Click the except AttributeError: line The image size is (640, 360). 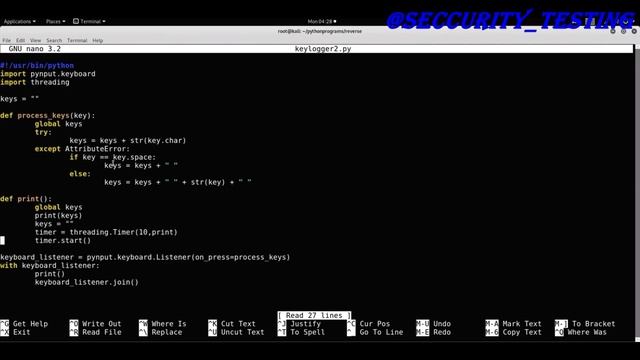82,149
